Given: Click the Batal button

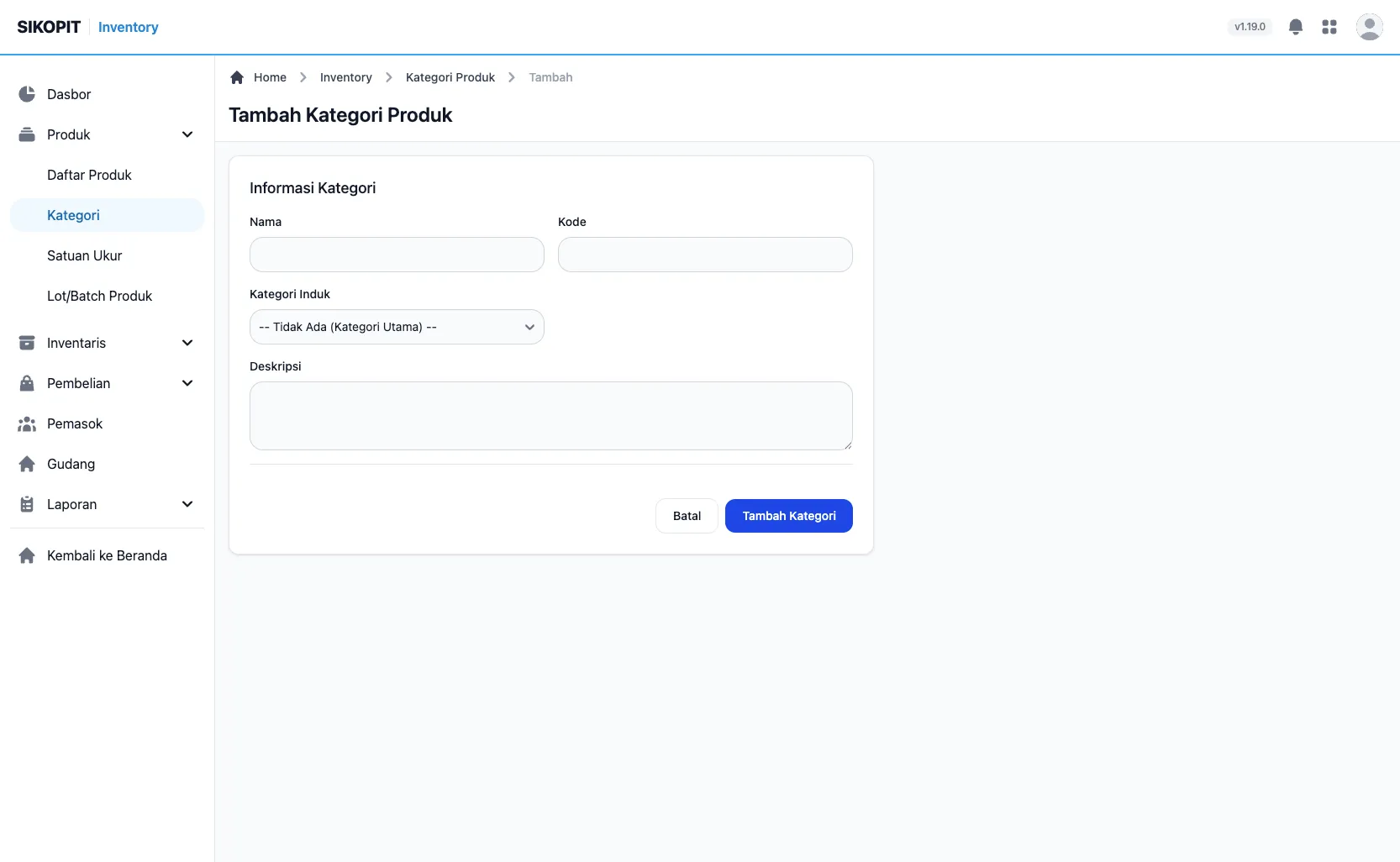Looking at the screenshot, I should [687, 516].
